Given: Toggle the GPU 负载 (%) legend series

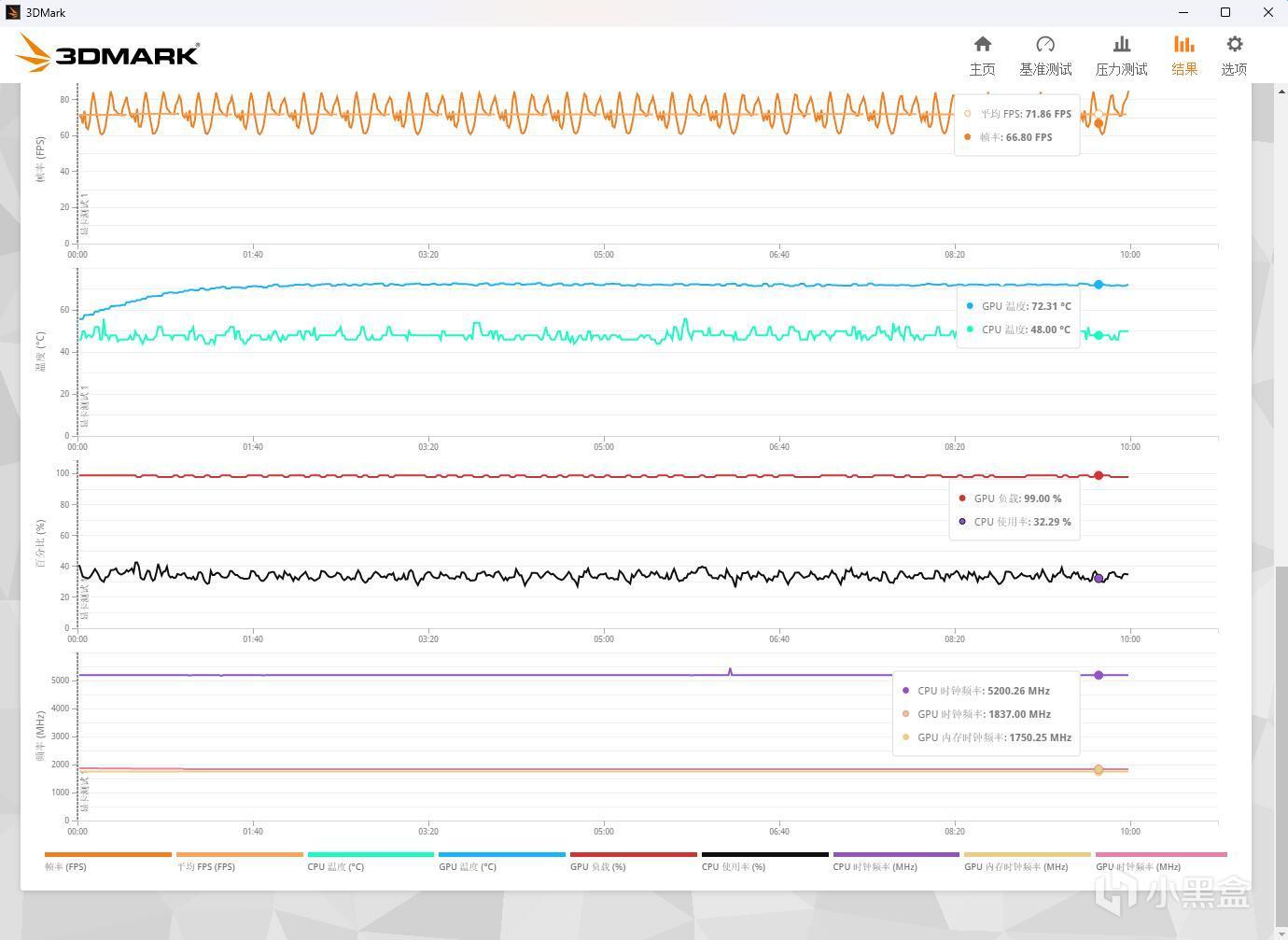Looking at the screenshot, I should 634,861.
